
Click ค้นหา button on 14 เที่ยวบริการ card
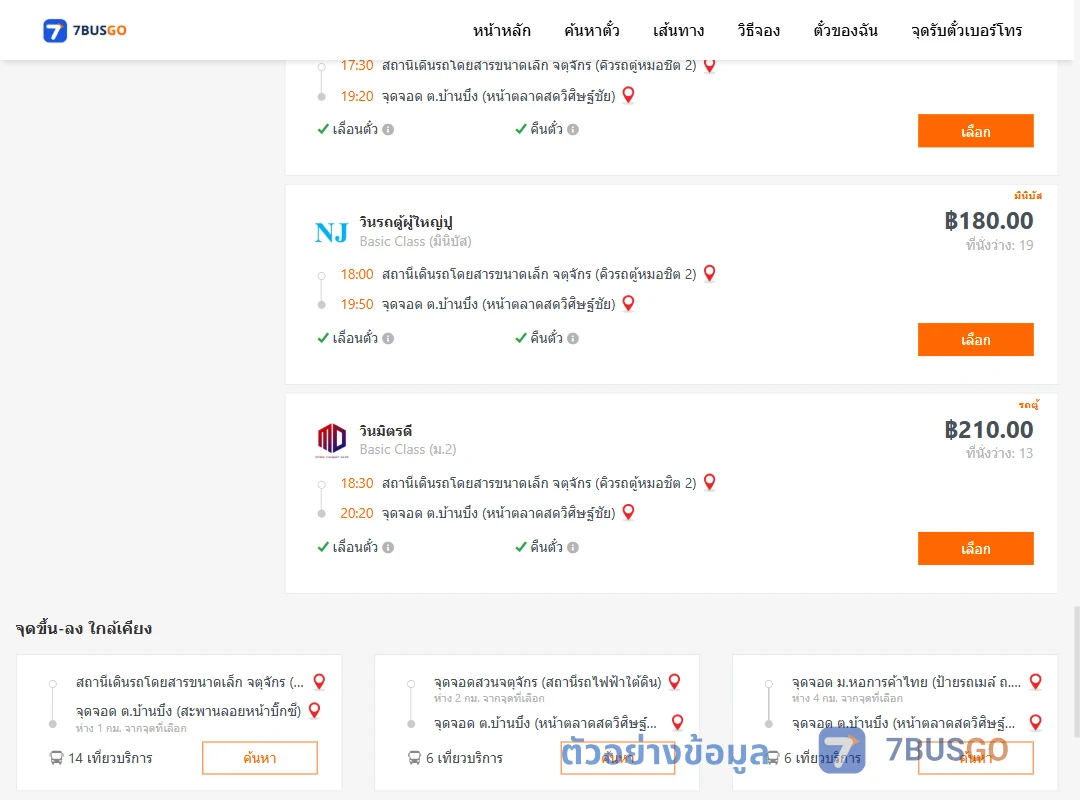pyautogui.click(x=260, y=758)
